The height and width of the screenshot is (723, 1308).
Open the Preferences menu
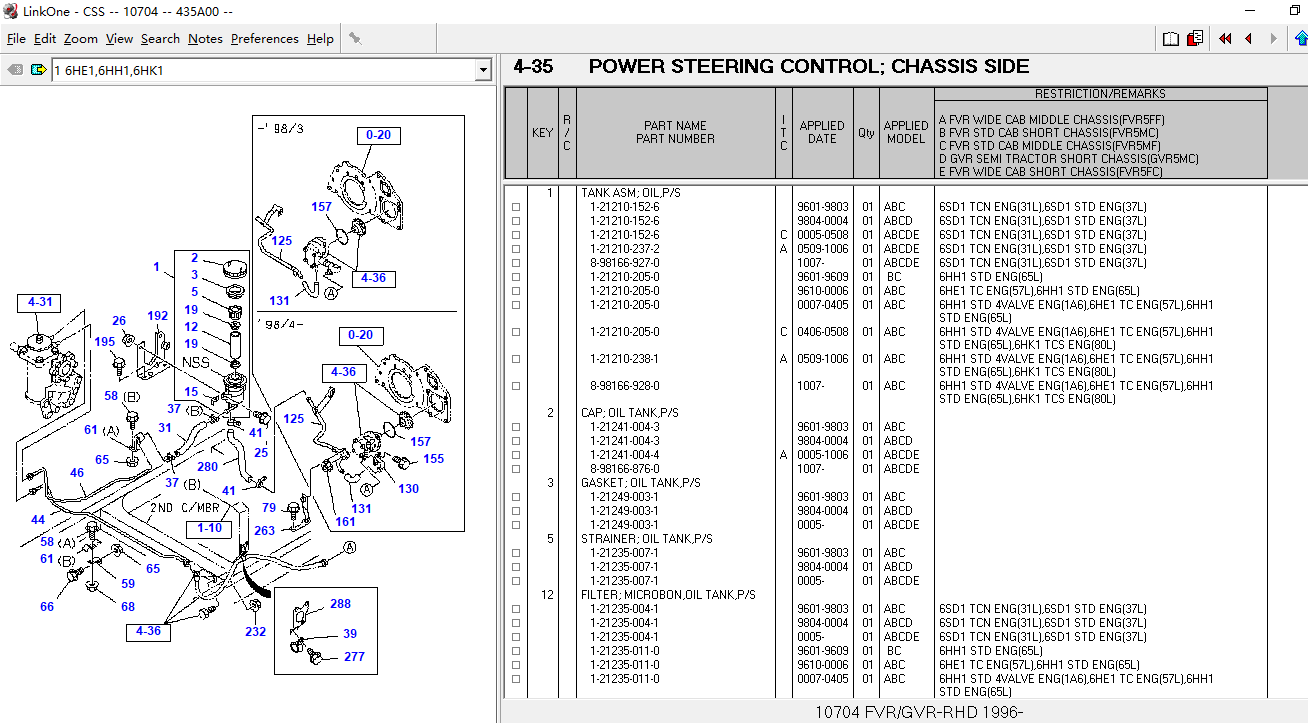tap(265, 39)
